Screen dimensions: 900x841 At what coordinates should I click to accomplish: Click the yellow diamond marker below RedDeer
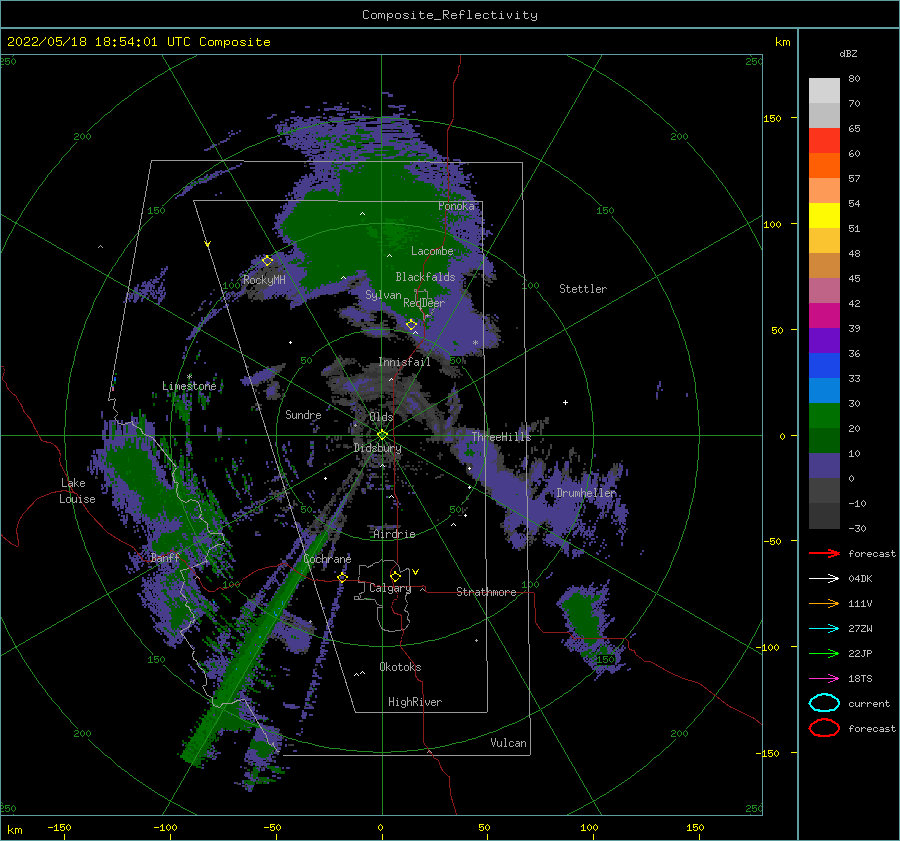411,324
